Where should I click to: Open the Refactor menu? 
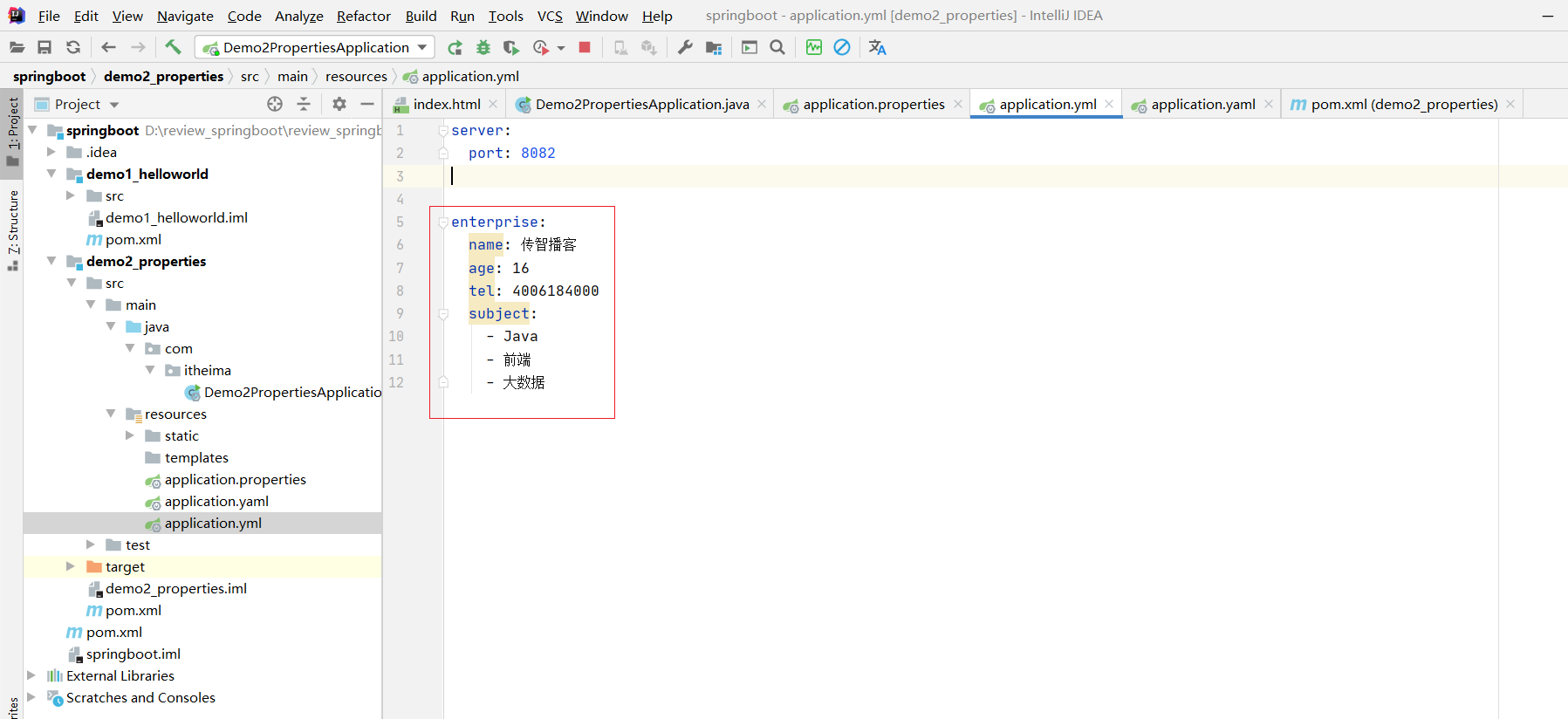point(363,16)
